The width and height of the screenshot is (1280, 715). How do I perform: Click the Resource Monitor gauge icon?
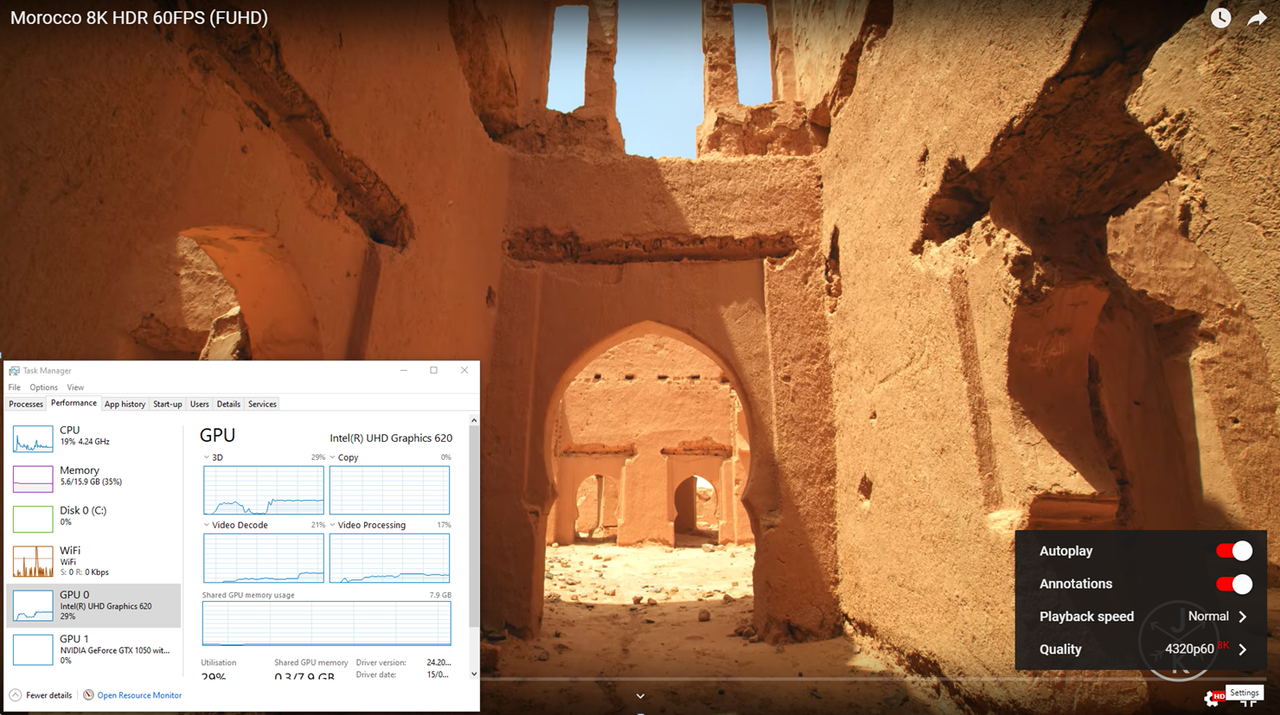click(89, 695)
